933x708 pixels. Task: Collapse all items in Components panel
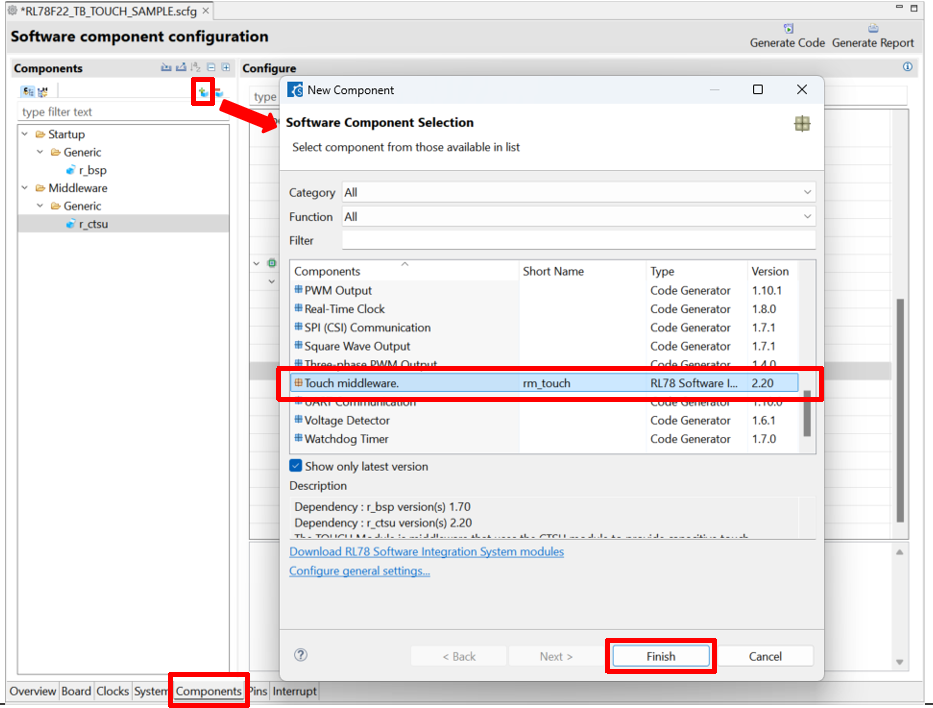[212, 68]
